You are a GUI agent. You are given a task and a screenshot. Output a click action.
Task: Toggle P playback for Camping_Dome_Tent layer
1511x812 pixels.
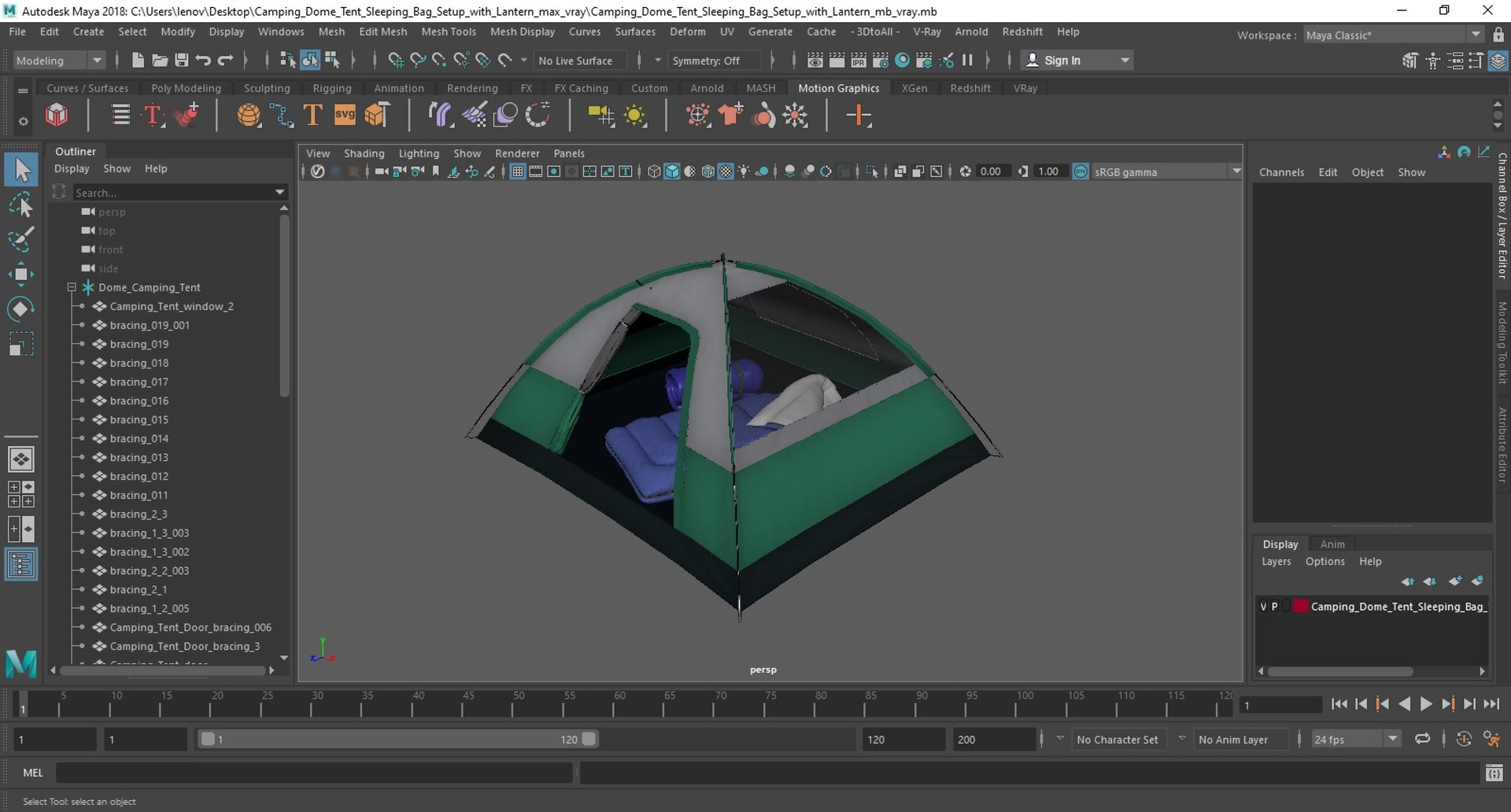coord(1274,607)
